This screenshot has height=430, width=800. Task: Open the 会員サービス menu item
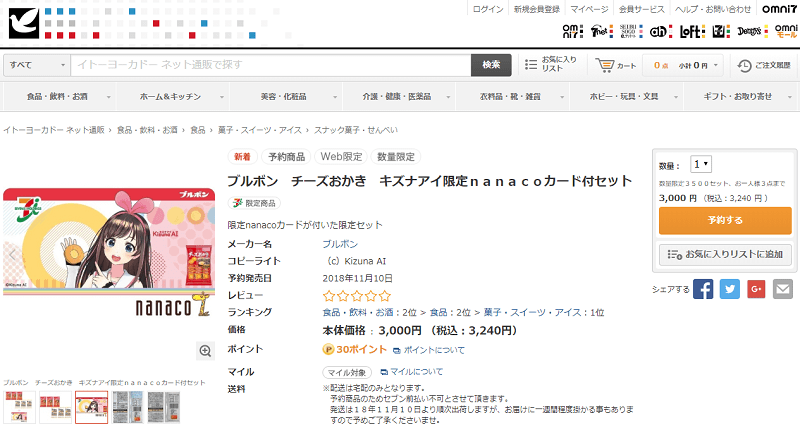pyautogui.click(x=642, y=9)
